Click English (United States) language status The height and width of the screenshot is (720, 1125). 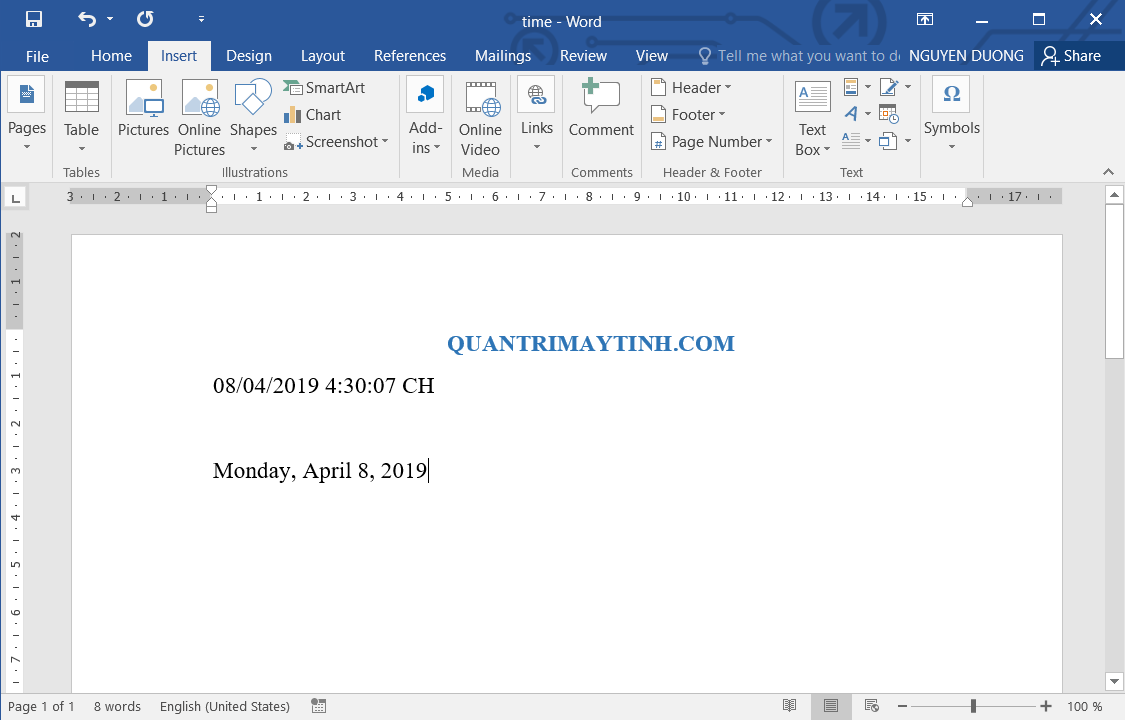(225, 706)
